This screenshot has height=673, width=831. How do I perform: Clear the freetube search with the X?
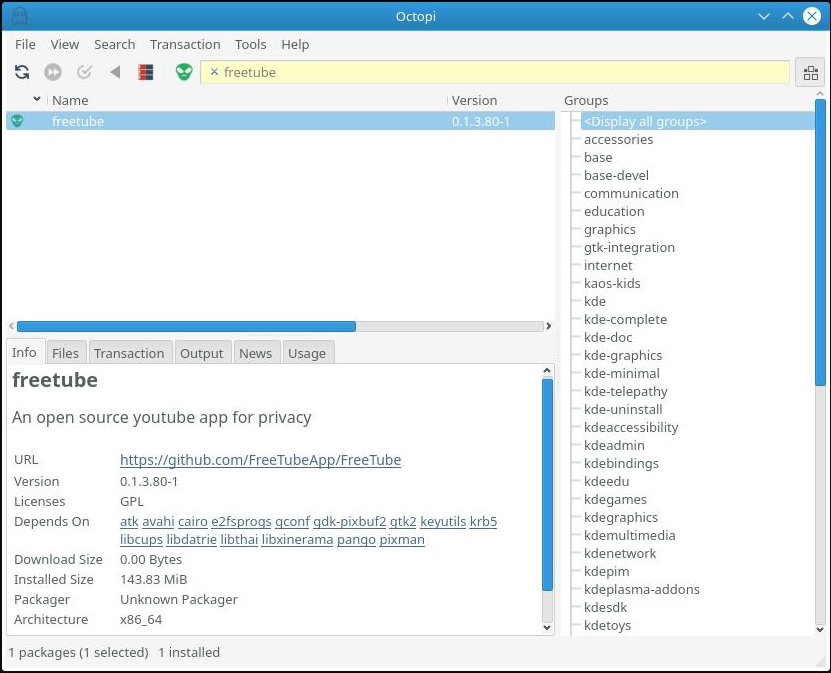214,72
